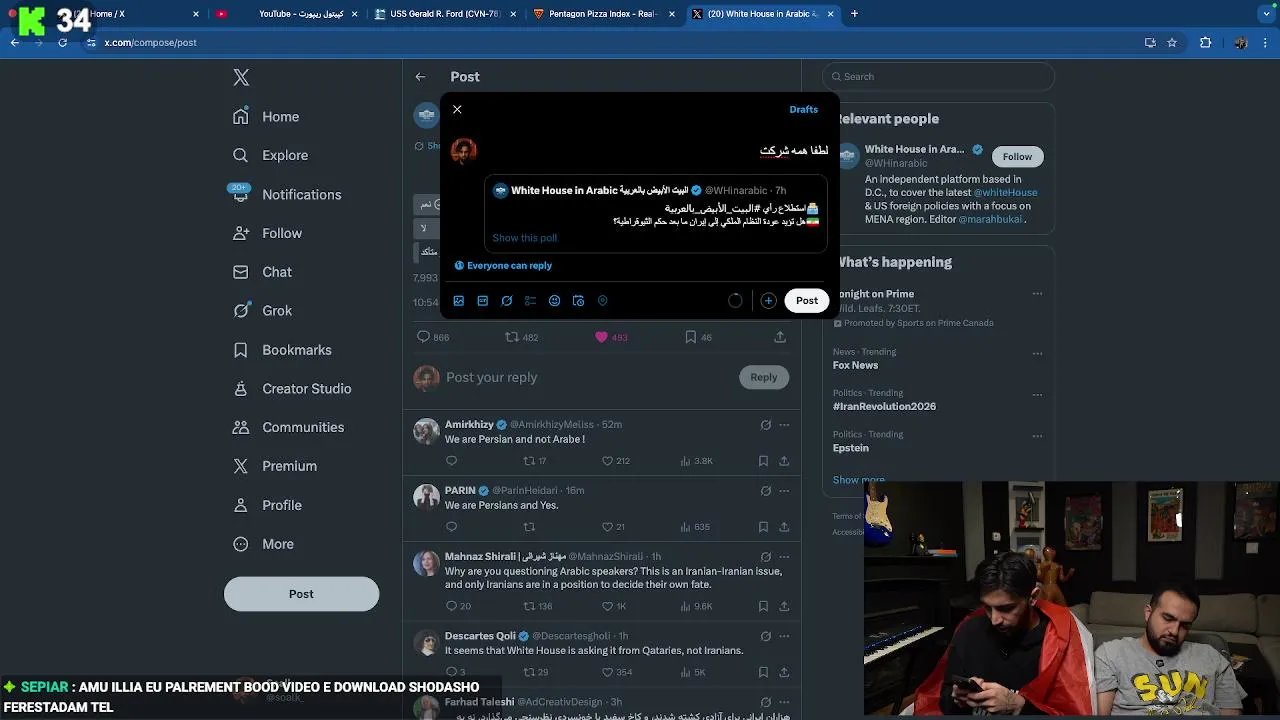Click the sidebar Post button
1280x720 pixels.
click(301, 594)
